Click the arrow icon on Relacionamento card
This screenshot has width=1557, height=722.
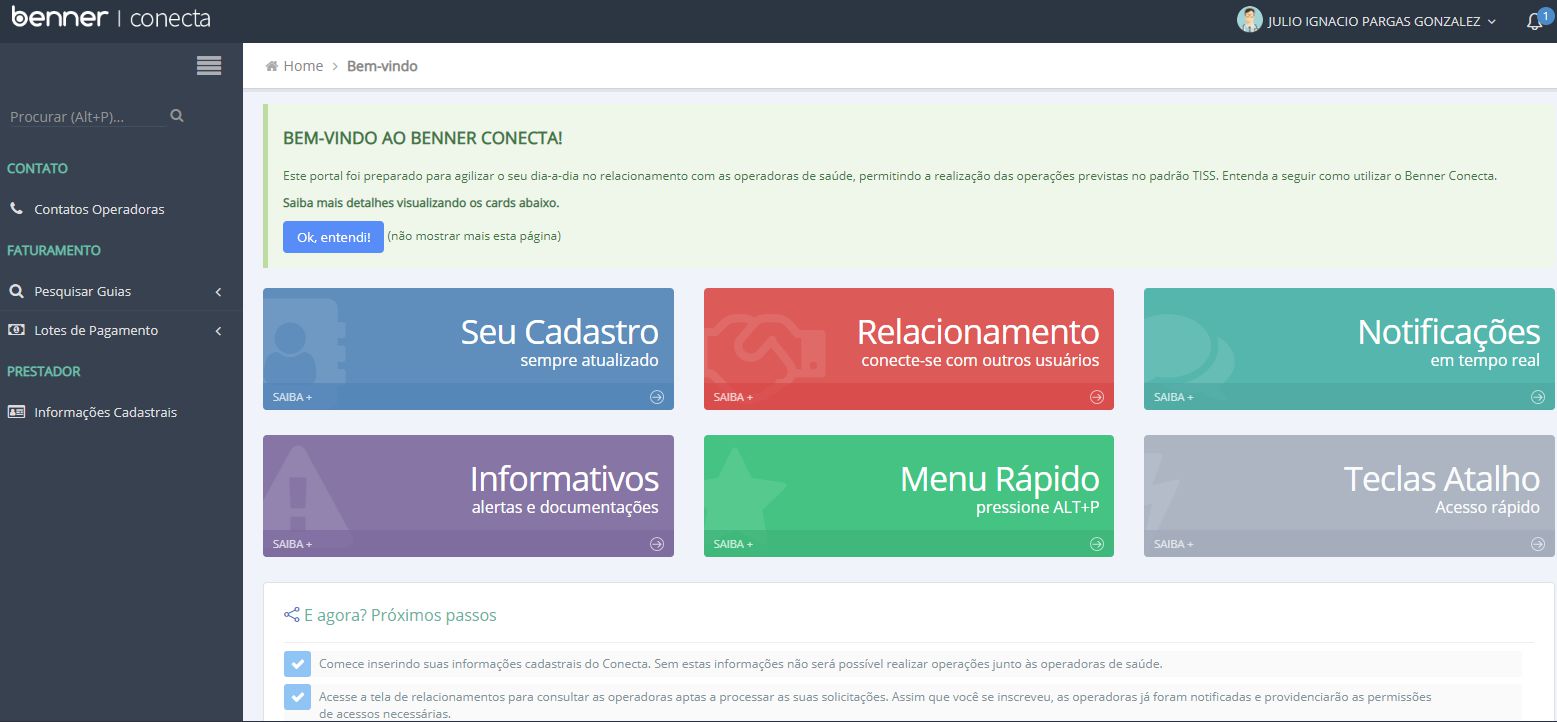(x=1097, y=397)
